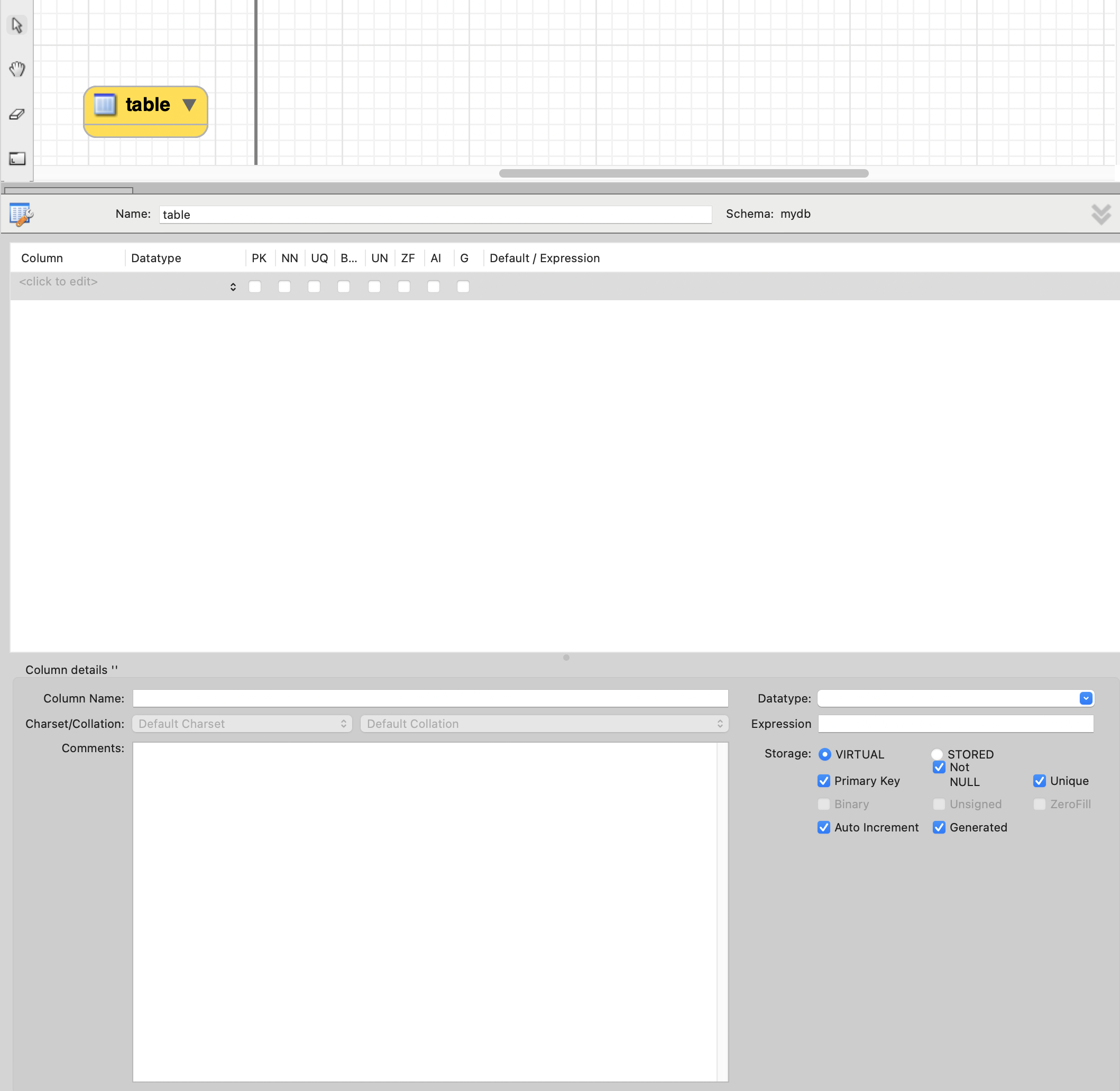Uncheck the Primary Key checkbox
Screen dimensions: 1120x1091
point(824,781)
